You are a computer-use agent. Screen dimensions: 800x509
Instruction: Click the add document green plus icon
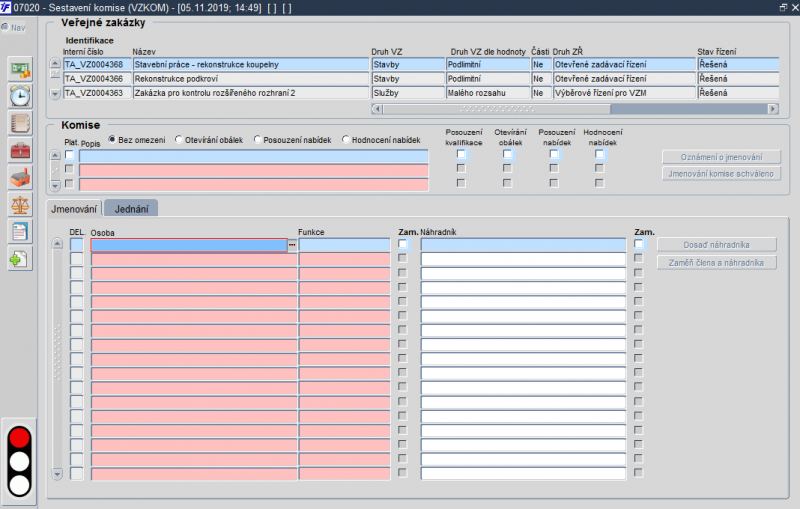click(19, 258)
